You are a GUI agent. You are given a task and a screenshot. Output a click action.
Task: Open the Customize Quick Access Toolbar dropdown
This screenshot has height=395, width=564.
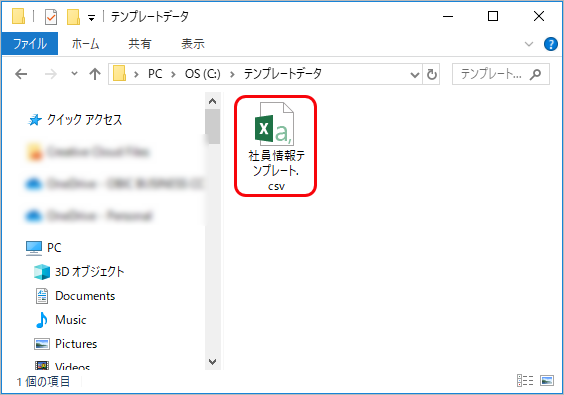click(x=92, y=17)
